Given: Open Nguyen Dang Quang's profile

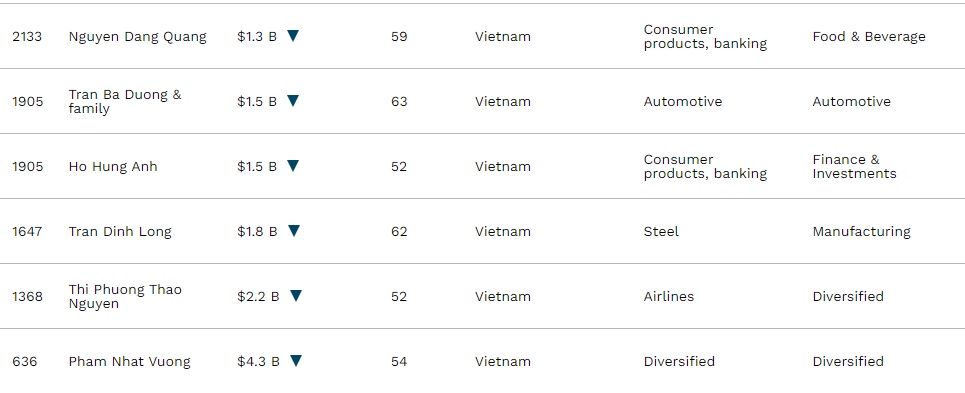Looking at the screenshot, I should point(137,37).
